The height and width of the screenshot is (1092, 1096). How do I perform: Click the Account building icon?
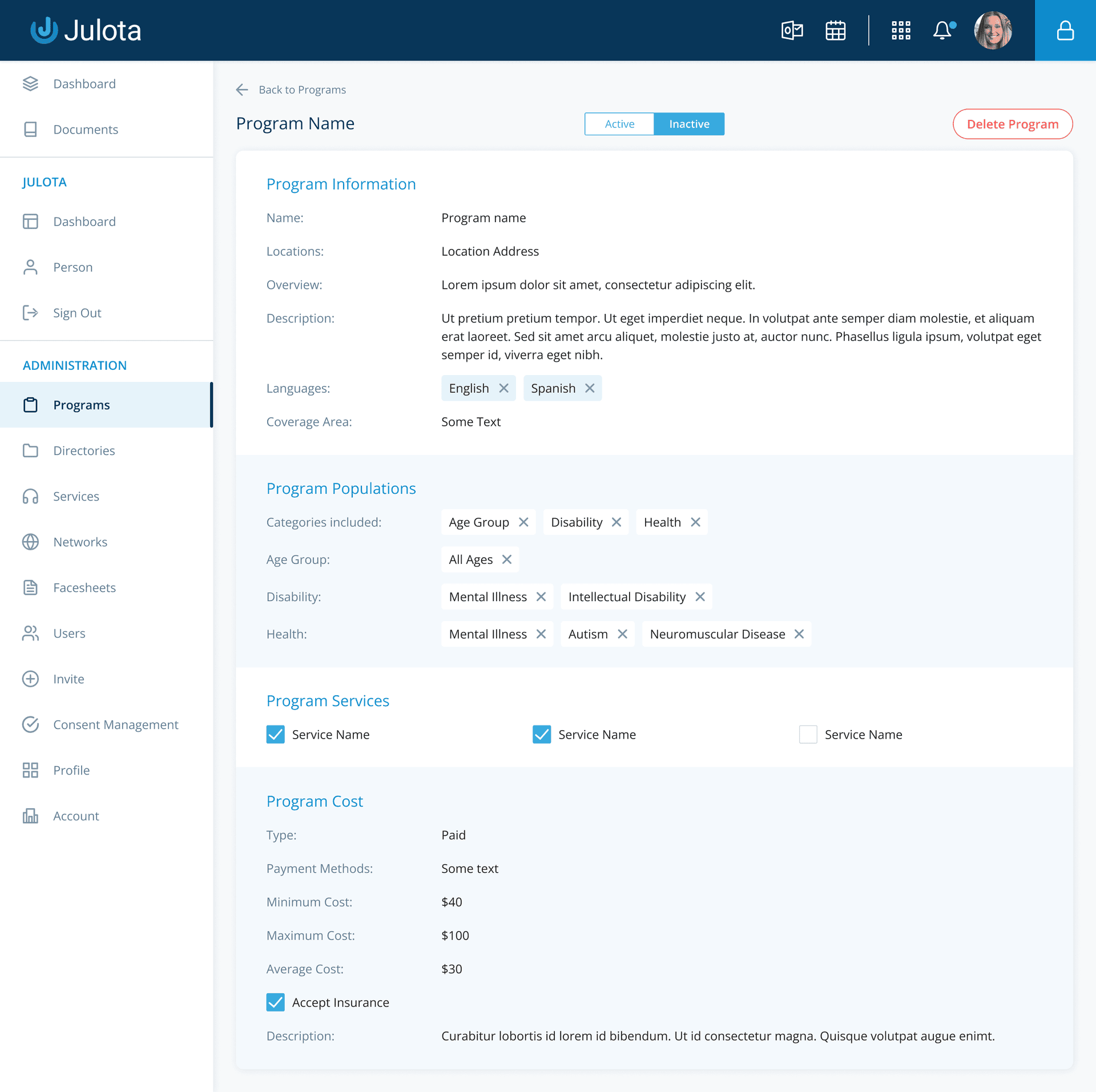30,816
